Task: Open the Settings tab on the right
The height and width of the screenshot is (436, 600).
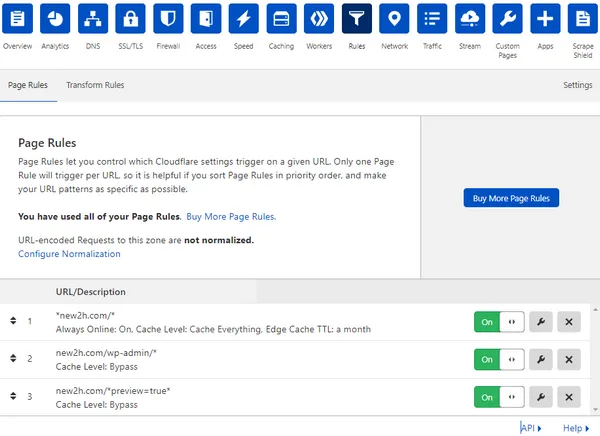Action: click(x=577, y=85)
